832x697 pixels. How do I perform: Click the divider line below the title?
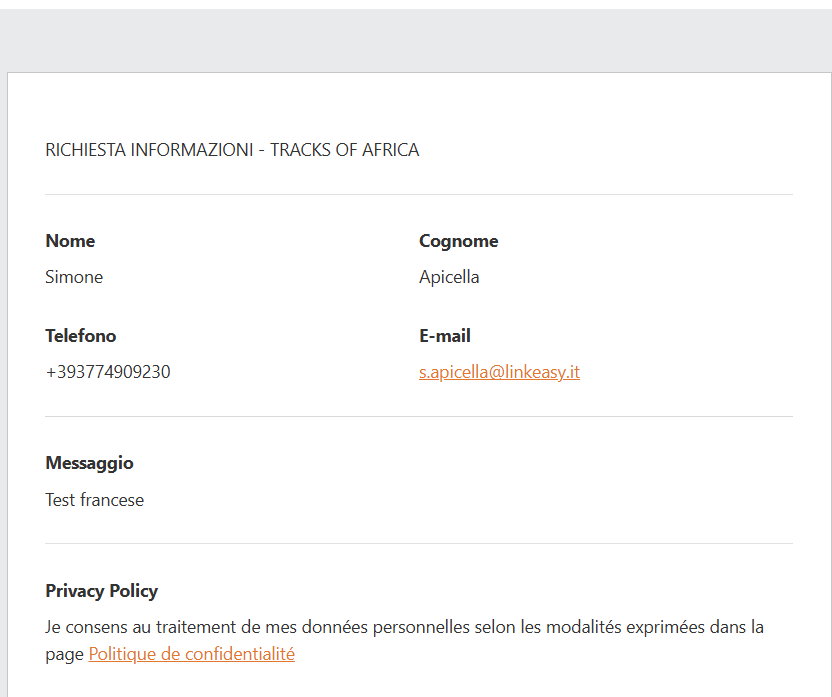[419, 194]
